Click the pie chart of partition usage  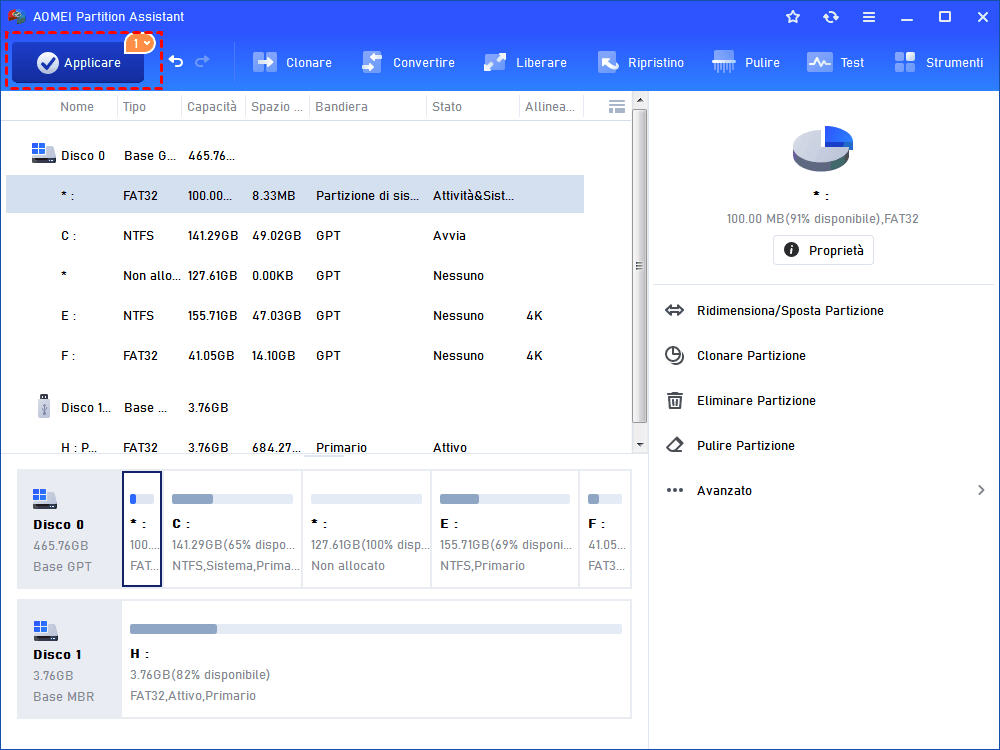click(823, 149)
